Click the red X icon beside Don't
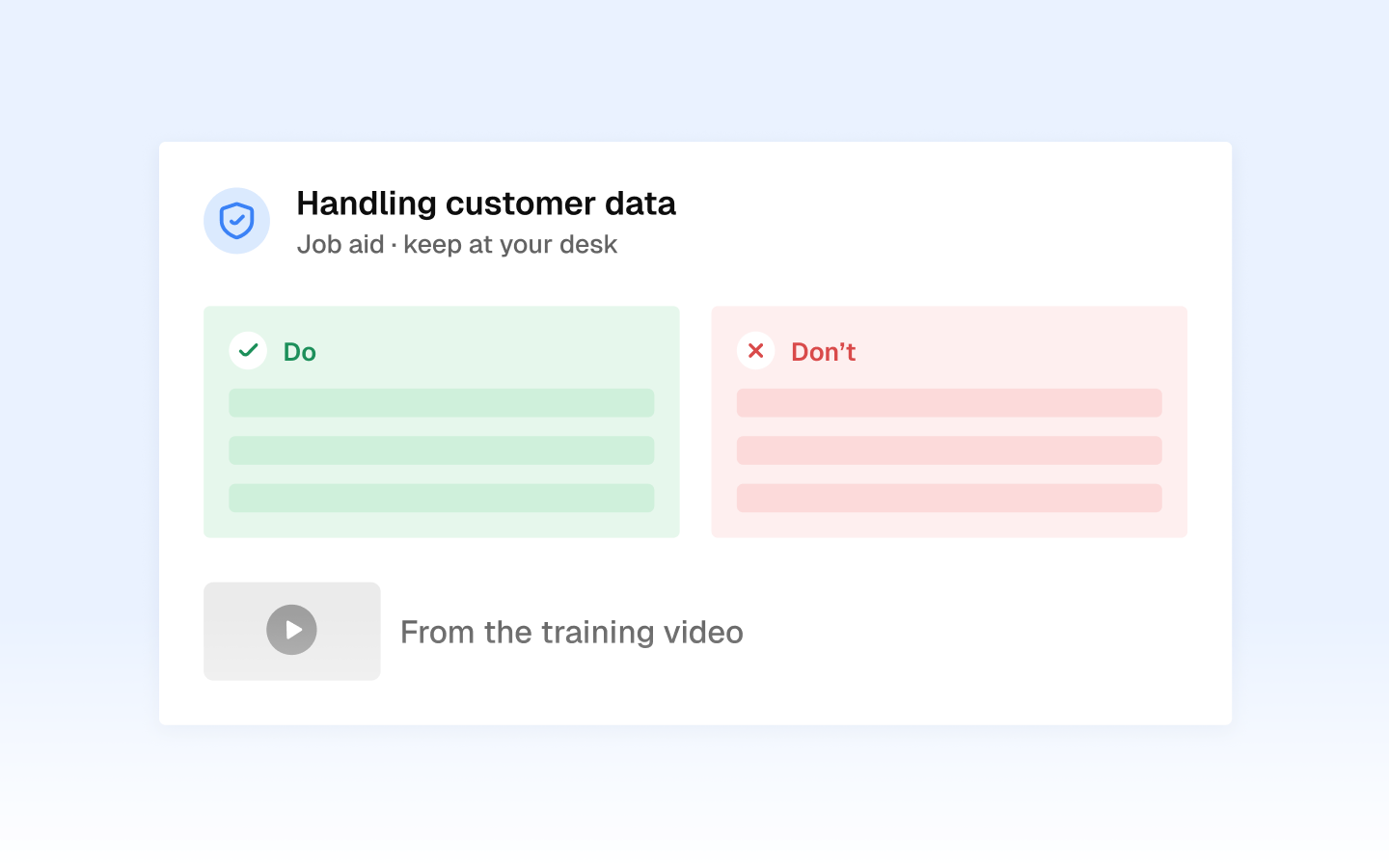This screenshot has width=1389, height=868. [755, 350]
